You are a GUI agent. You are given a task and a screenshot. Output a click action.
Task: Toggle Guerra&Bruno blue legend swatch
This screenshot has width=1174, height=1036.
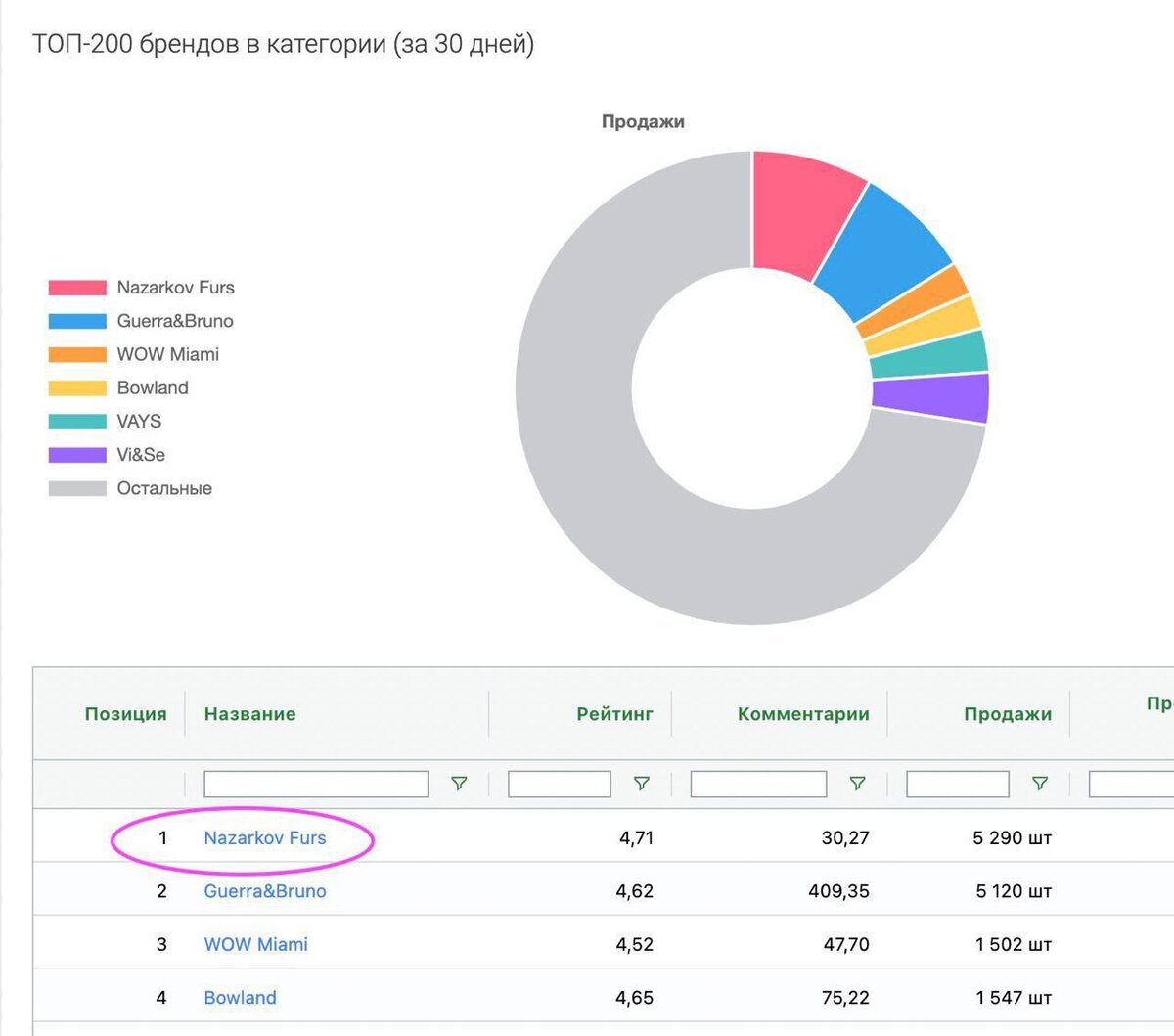(77, 321)
